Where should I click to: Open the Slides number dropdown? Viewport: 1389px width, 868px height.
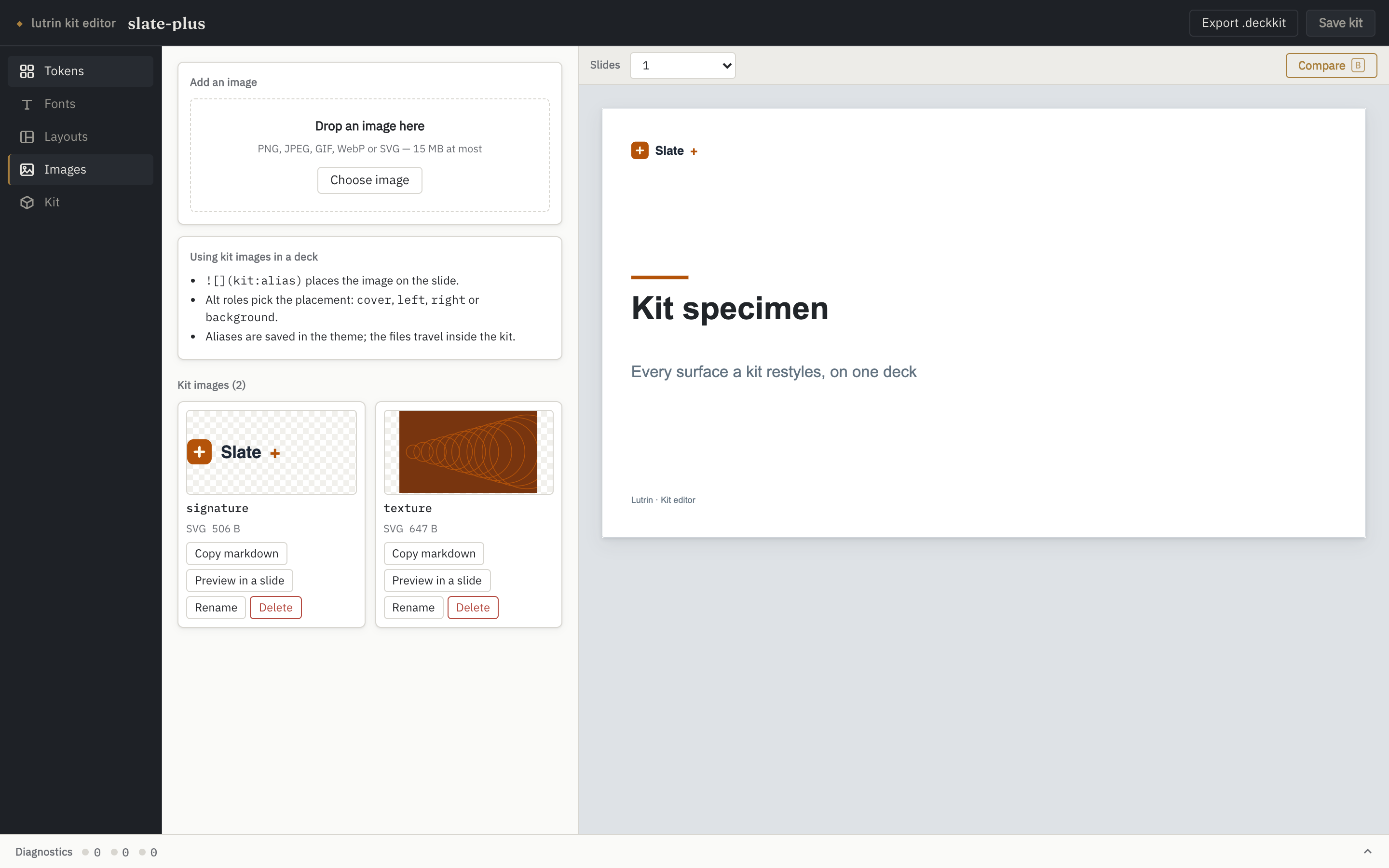click(x=682, y=66)
